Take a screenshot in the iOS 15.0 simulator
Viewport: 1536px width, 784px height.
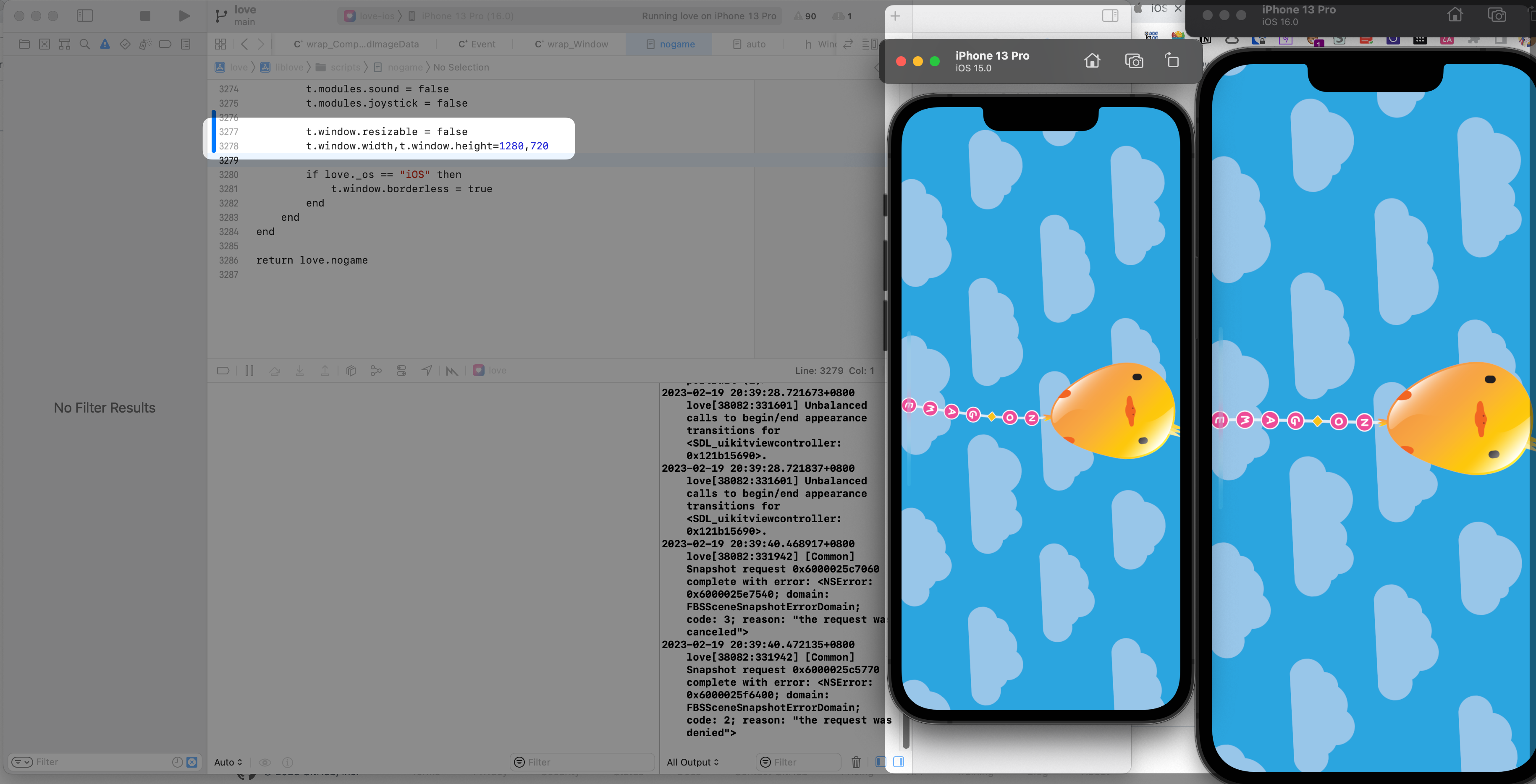point(1135,61)
